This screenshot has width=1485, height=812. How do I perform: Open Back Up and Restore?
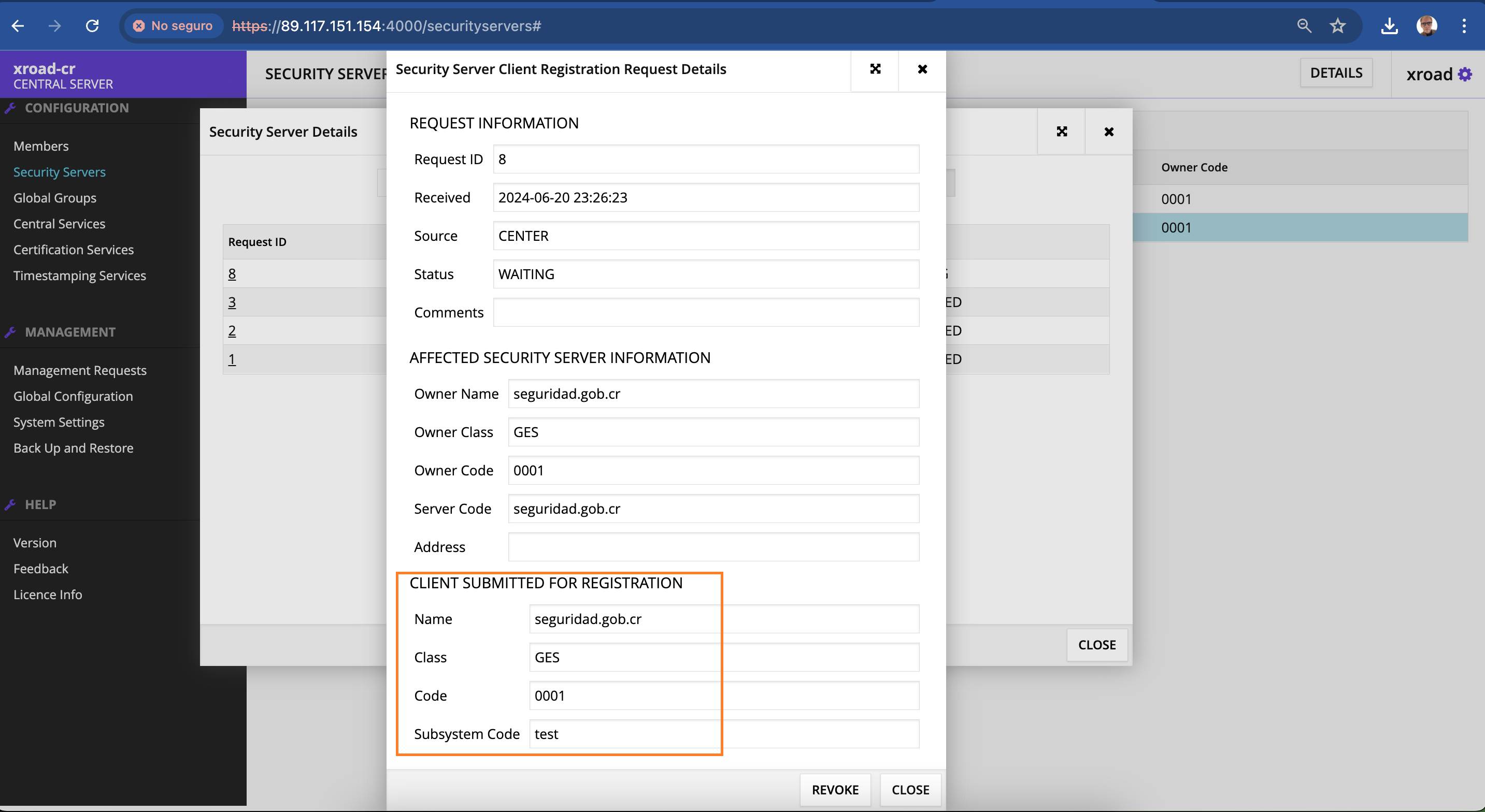[73, 448]
